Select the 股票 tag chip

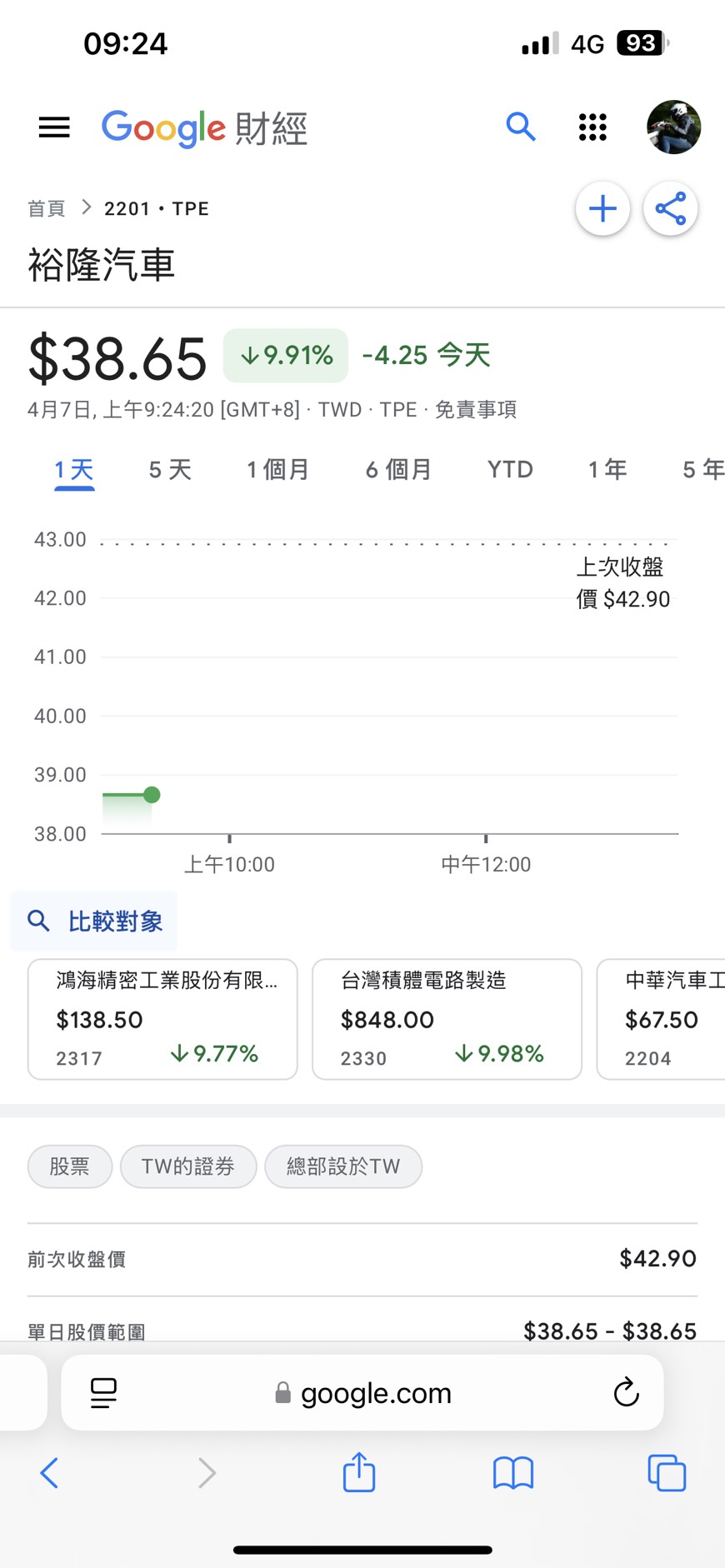pyautogui.click(x=70, y=1166)
